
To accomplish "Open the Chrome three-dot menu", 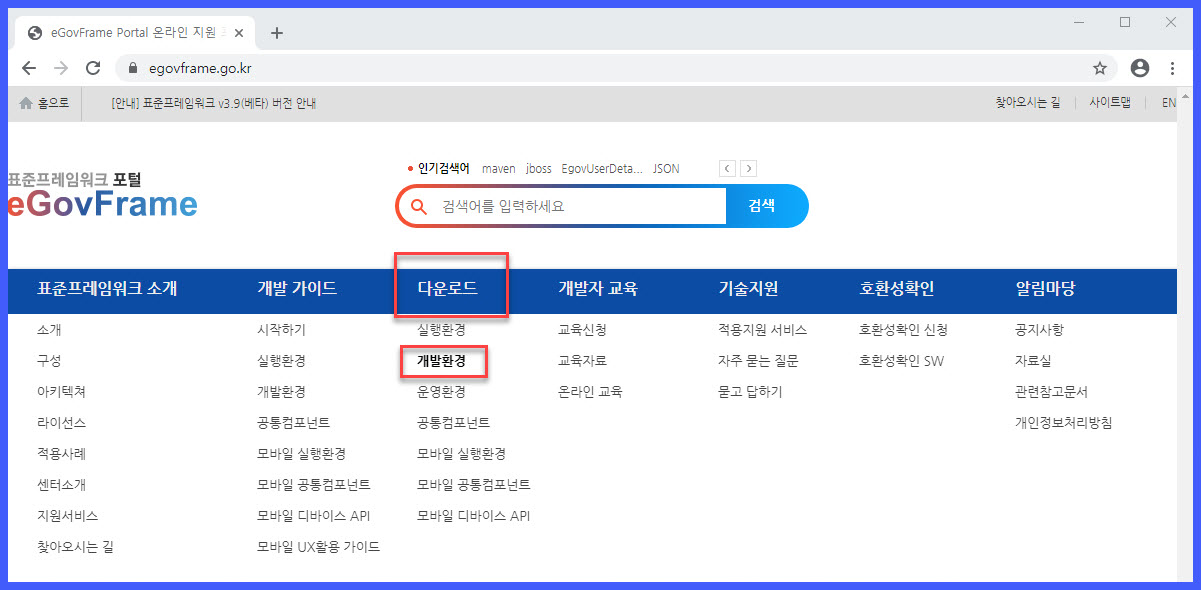I will click(1172, 68).
